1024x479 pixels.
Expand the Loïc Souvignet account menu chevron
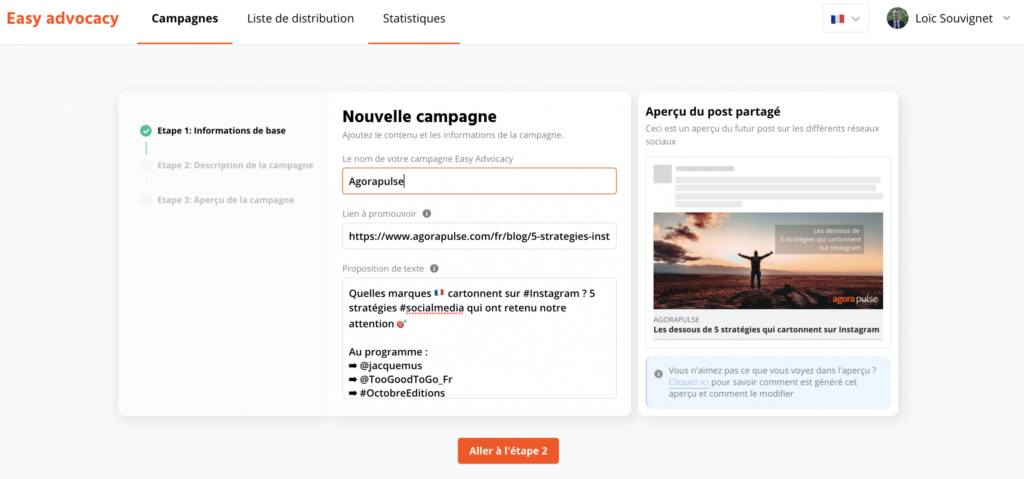click(1006, 18)
